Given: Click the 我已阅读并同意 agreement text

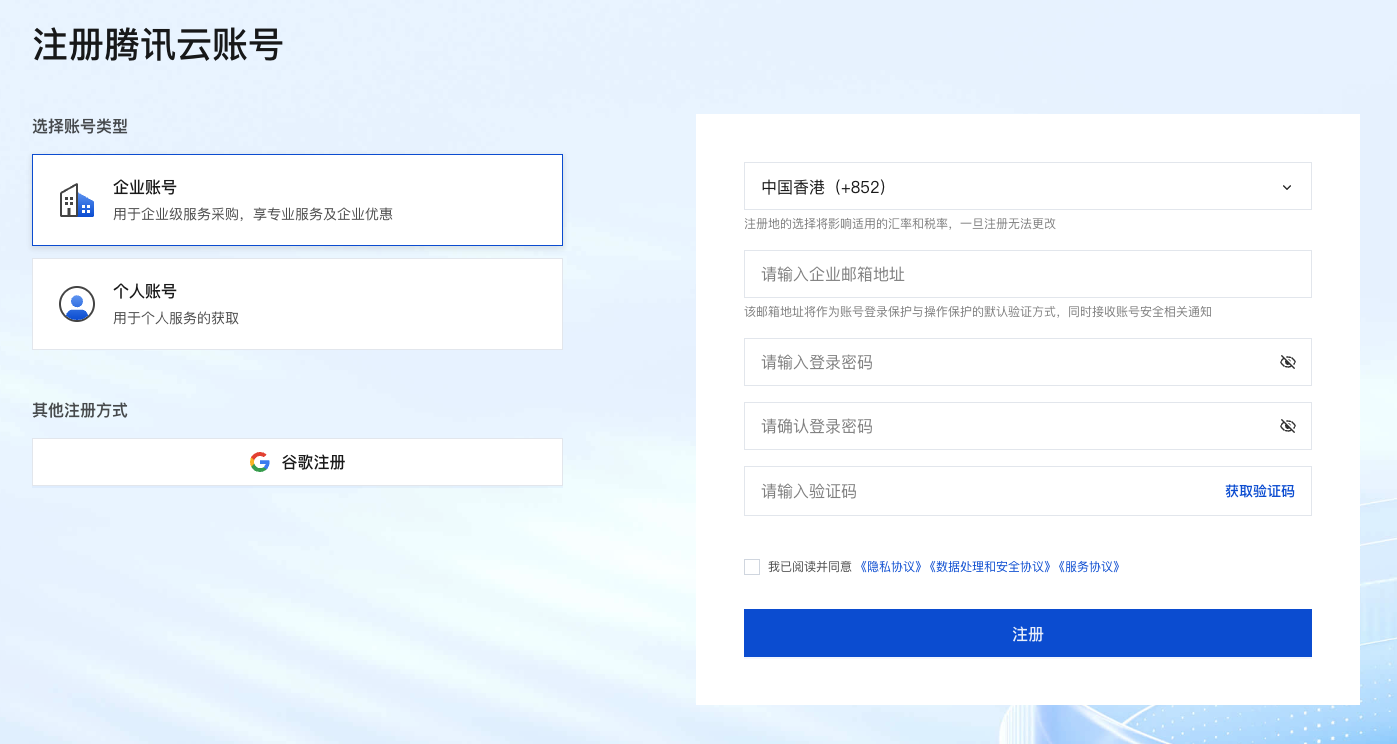Looking at the screenshot, I should pyautogui.click(x=810, y=567).
